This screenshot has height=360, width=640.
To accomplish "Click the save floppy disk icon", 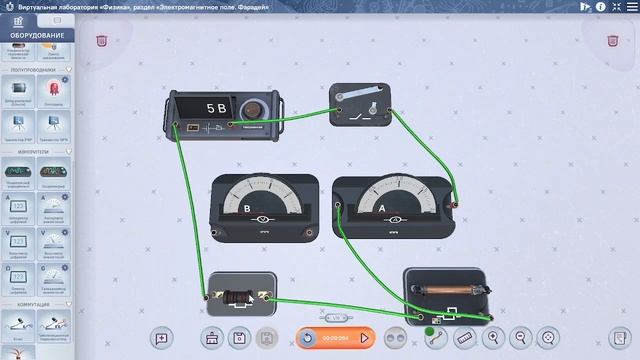I will pyautogui.click(x=239, y=338).
